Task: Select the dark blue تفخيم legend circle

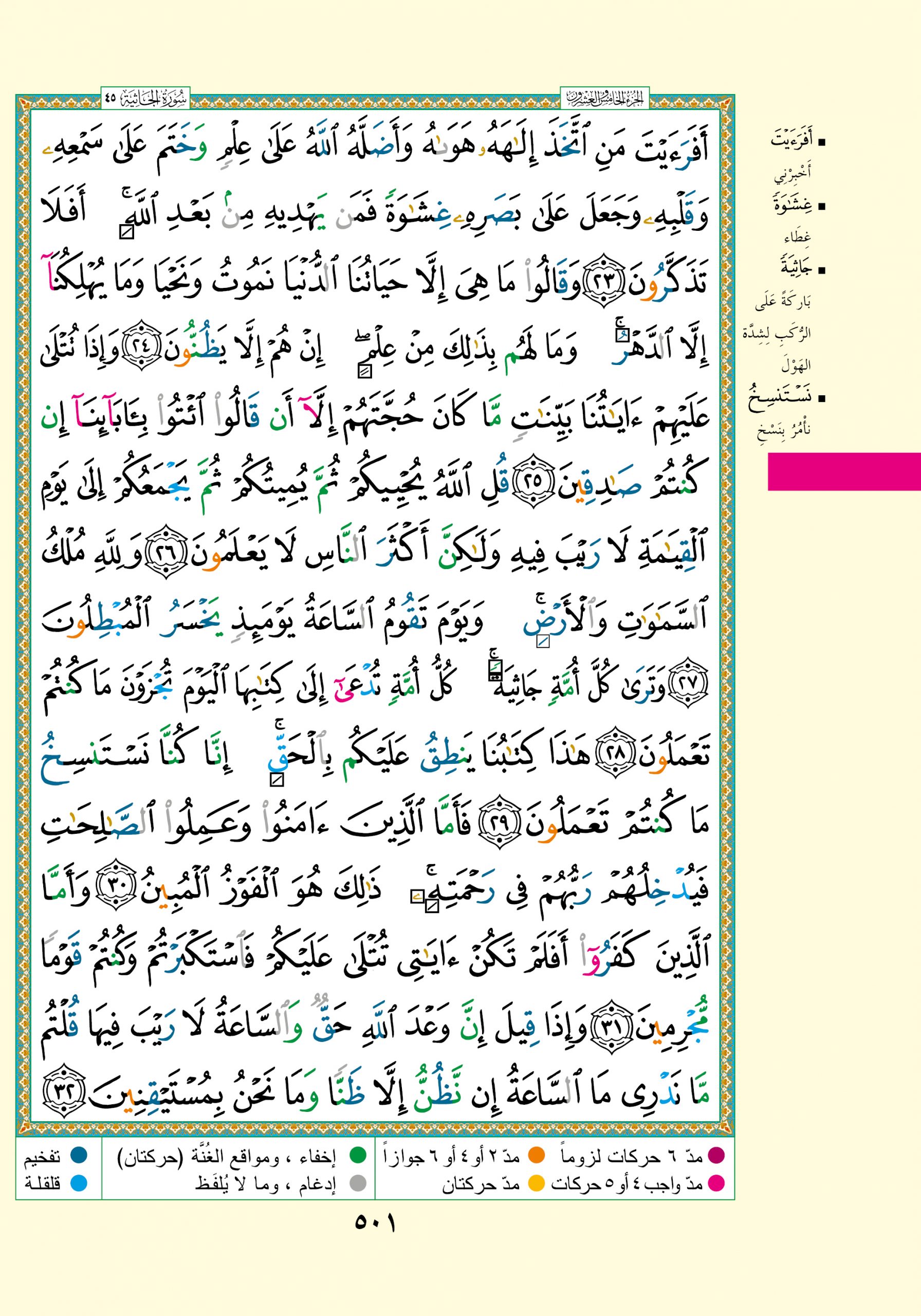Action: (79, 1156)
